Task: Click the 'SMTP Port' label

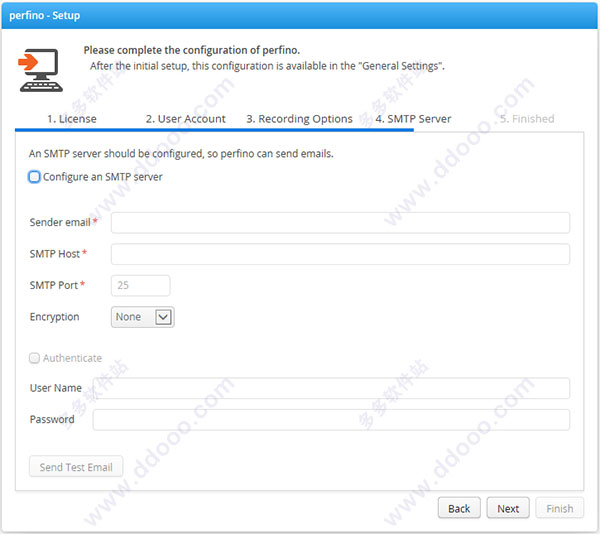Action: point(54,285)
